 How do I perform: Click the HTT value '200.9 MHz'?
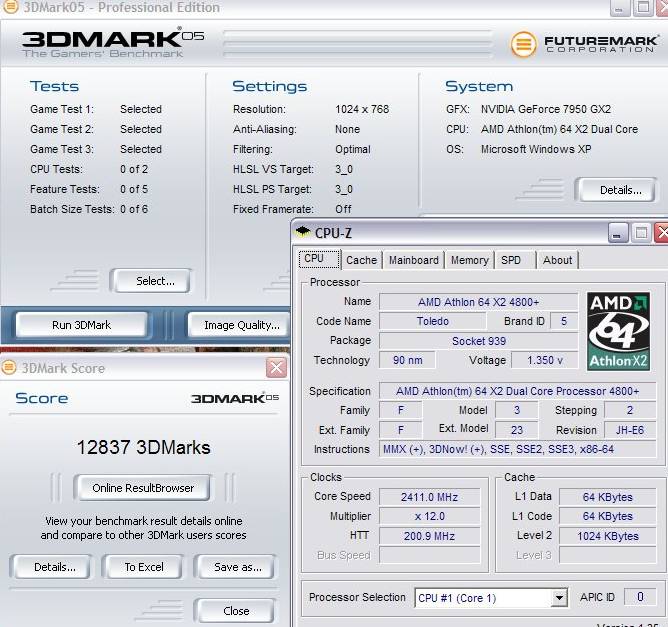(429, 536)
